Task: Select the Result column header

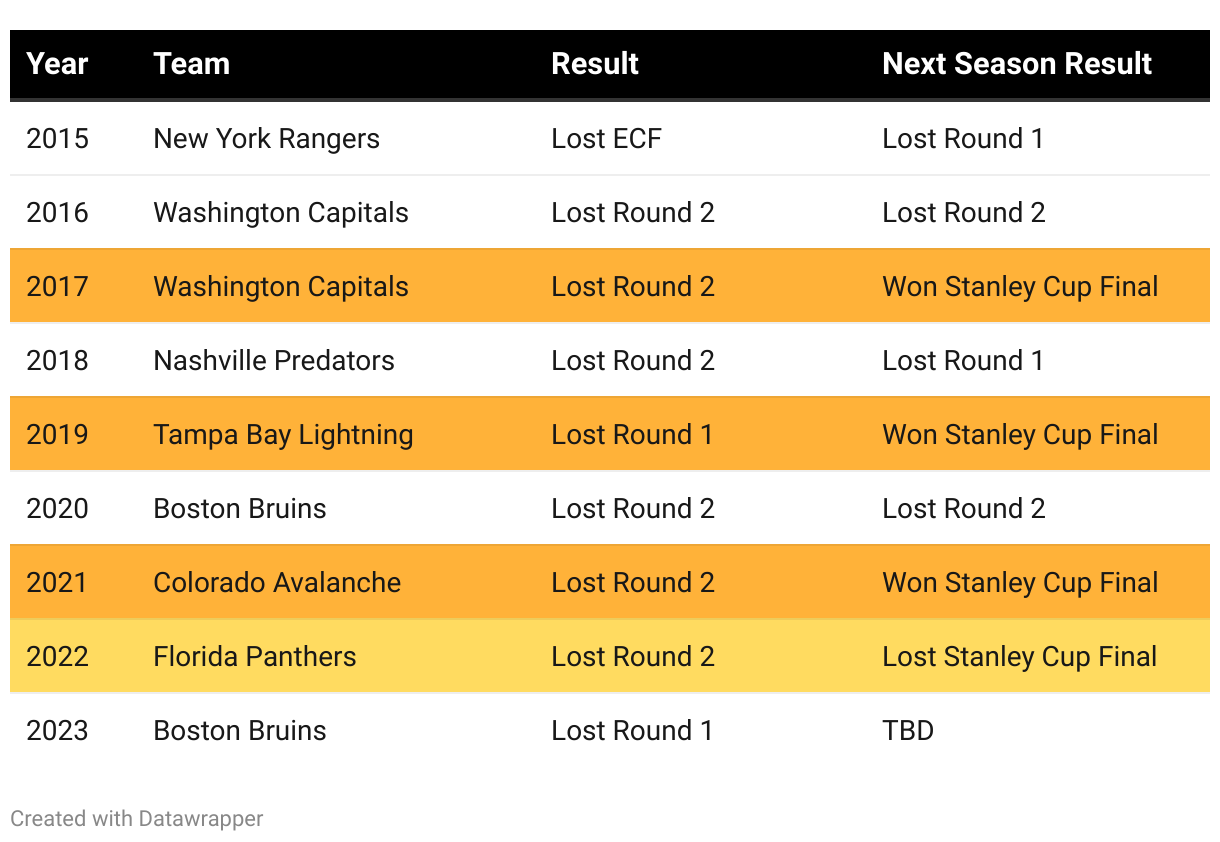Action: tap(595, 64)
